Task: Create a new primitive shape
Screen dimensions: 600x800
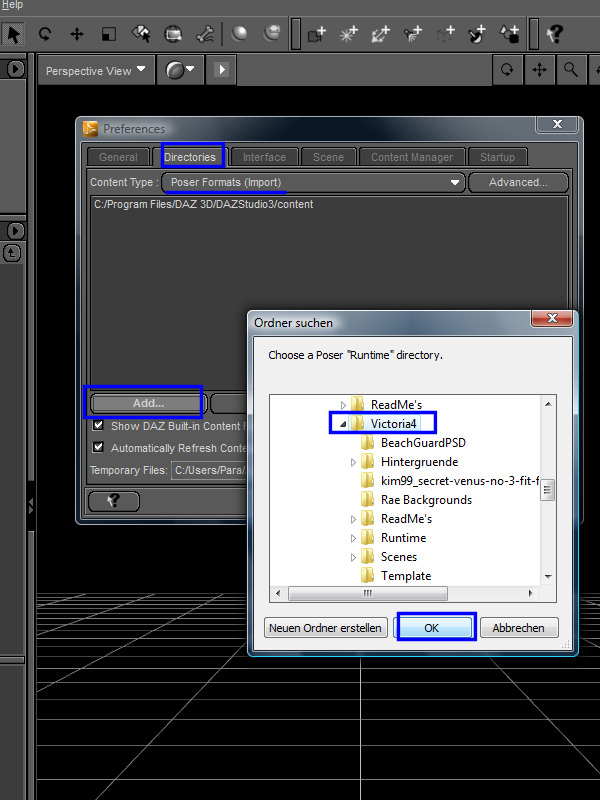Action: click(509, 34)
